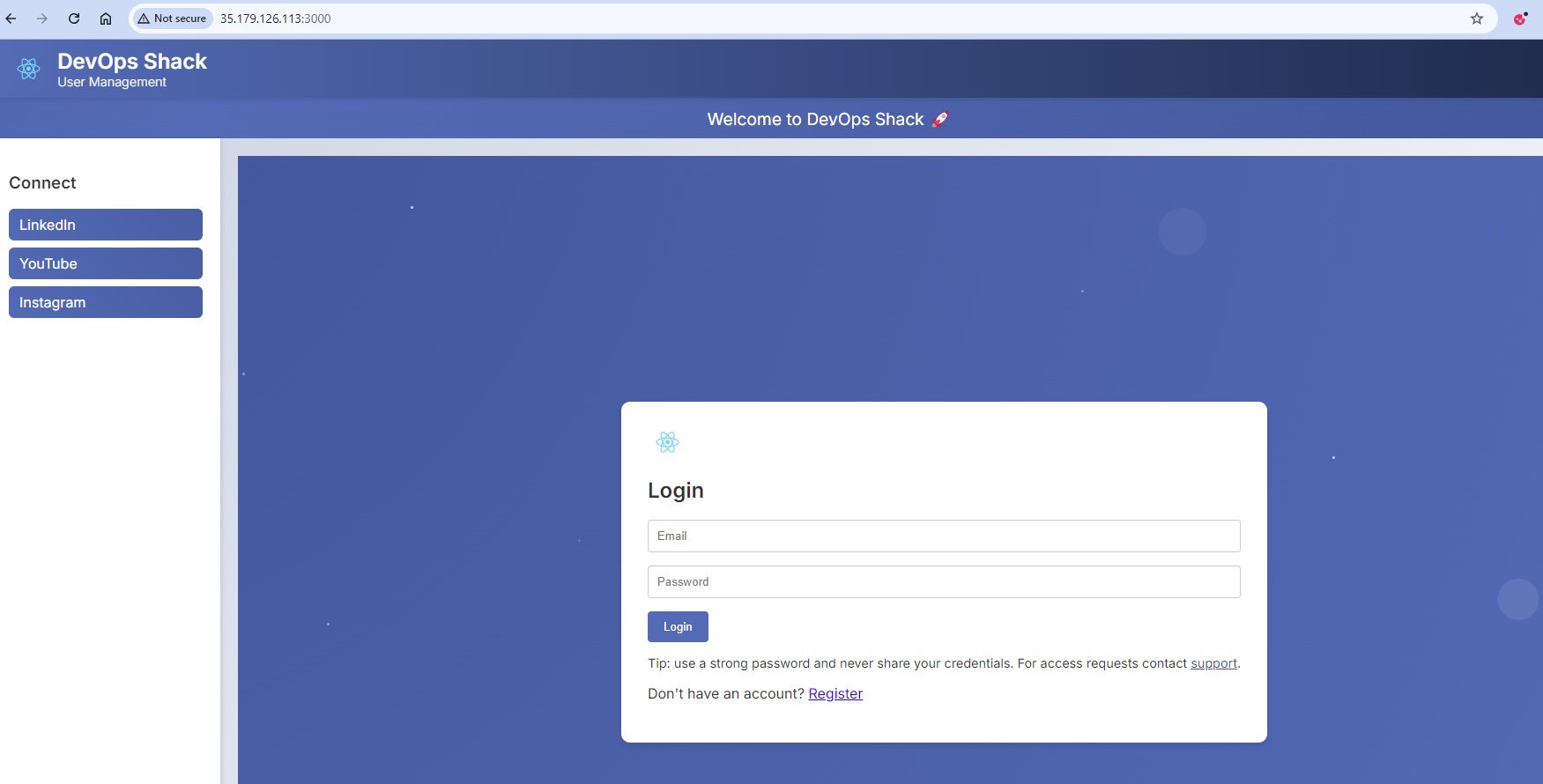Click the browser forward arrow
The image size is (1543, 784).
[42, 18]
